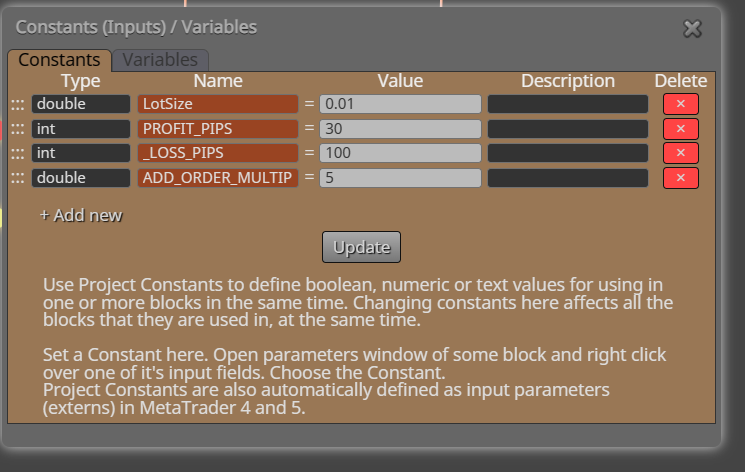The width and height of the screenshot is (745, 472).
Task: Click the description field for _LOSS_PIPS
Action: pyautogui.click(x=568, y=153)
